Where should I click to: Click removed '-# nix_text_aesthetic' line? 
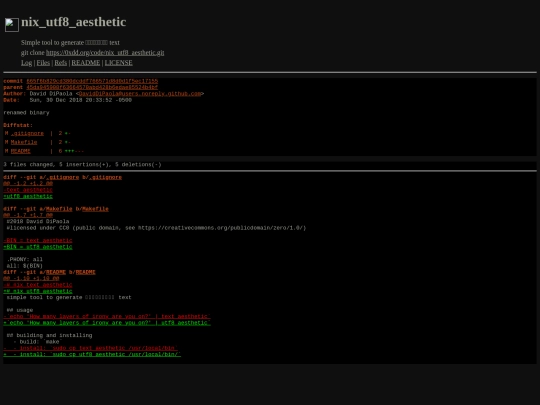tap(38, 285)
